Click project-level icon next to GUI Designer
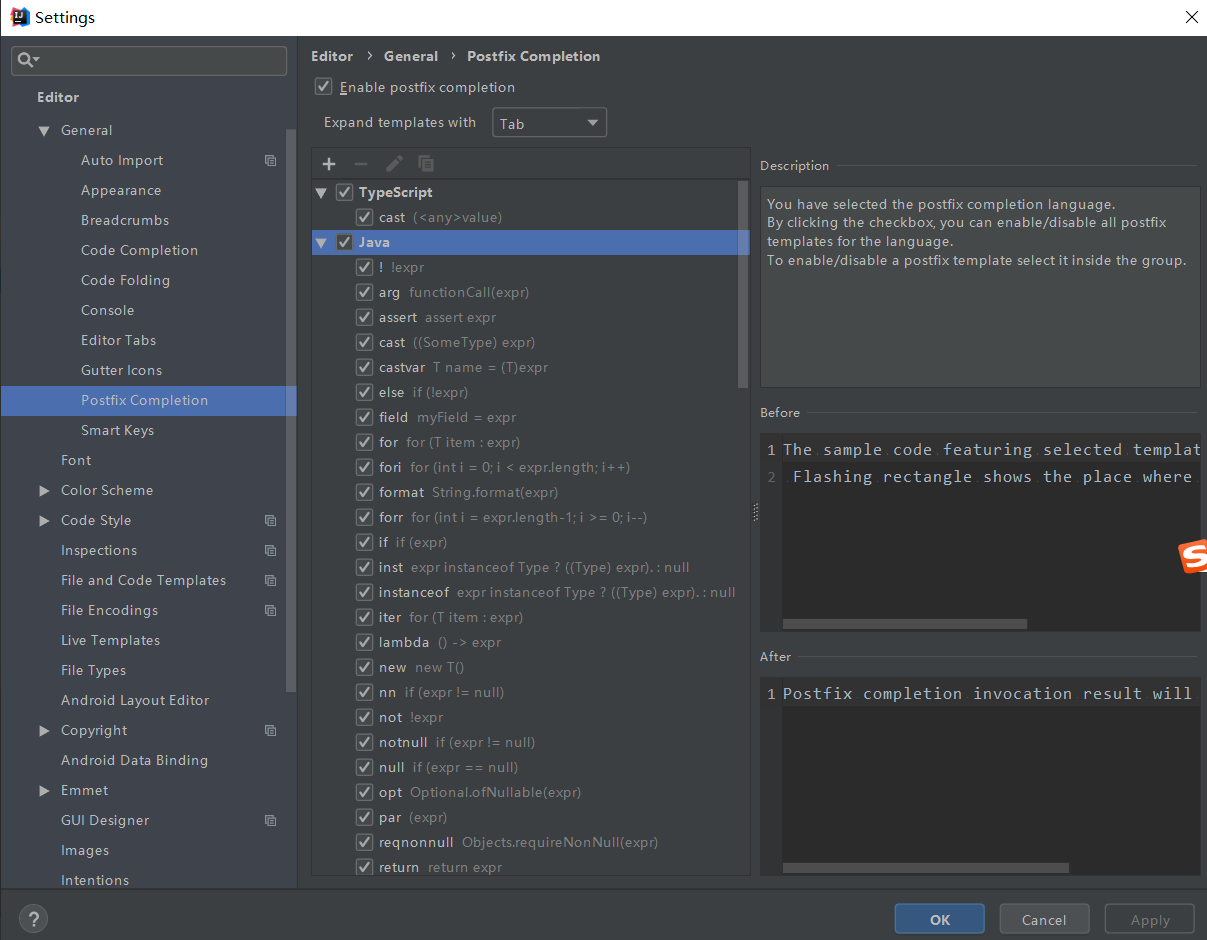The height and width of the screenshot is (940, 1207). tap(270, 820)
